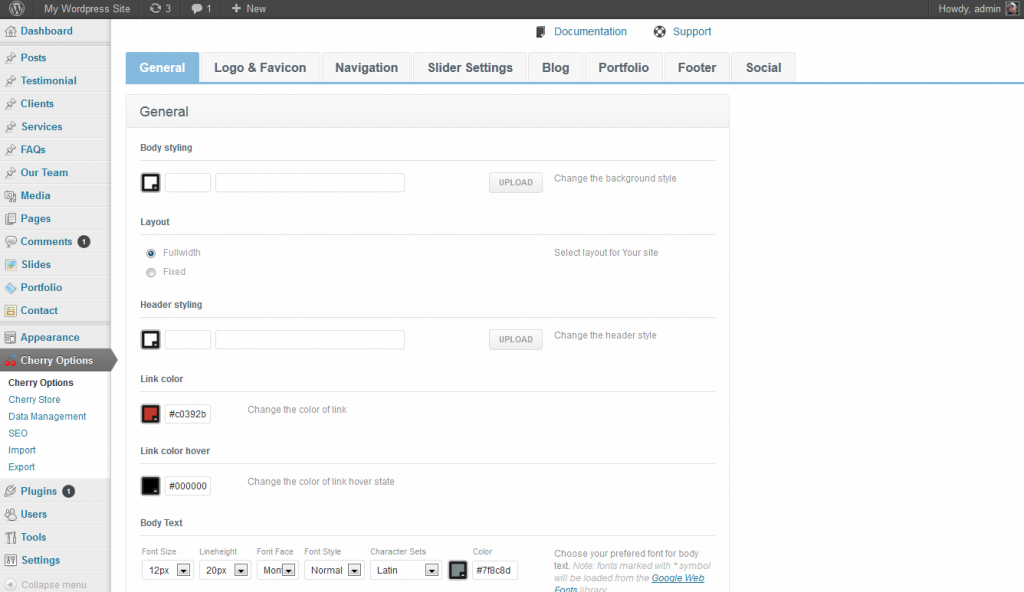Open Cherry Store submenu link
The height and width of the screenshot is (592, 1024).
click(34, 399)
